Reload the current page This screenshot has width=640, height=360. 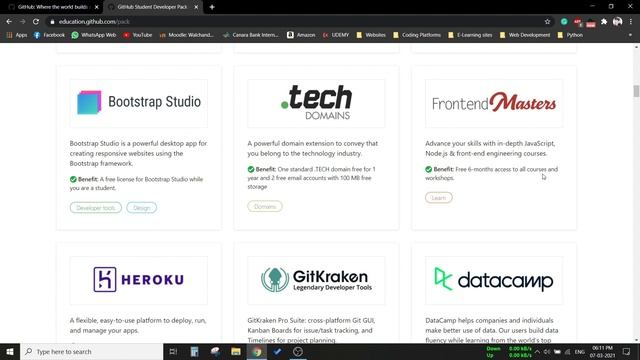pos(36,22)
